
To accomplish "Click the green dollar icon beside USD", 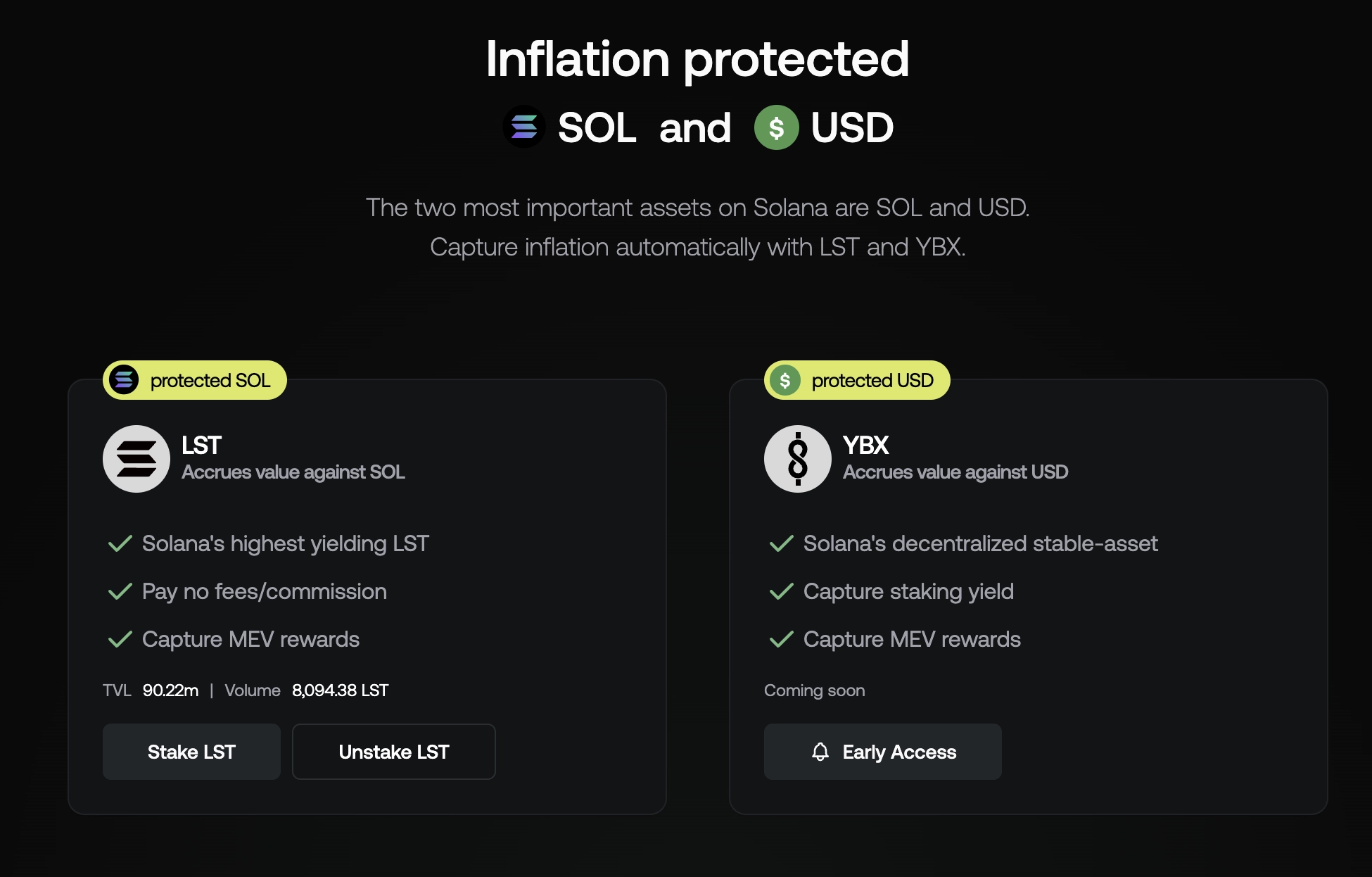I will 776,128.
